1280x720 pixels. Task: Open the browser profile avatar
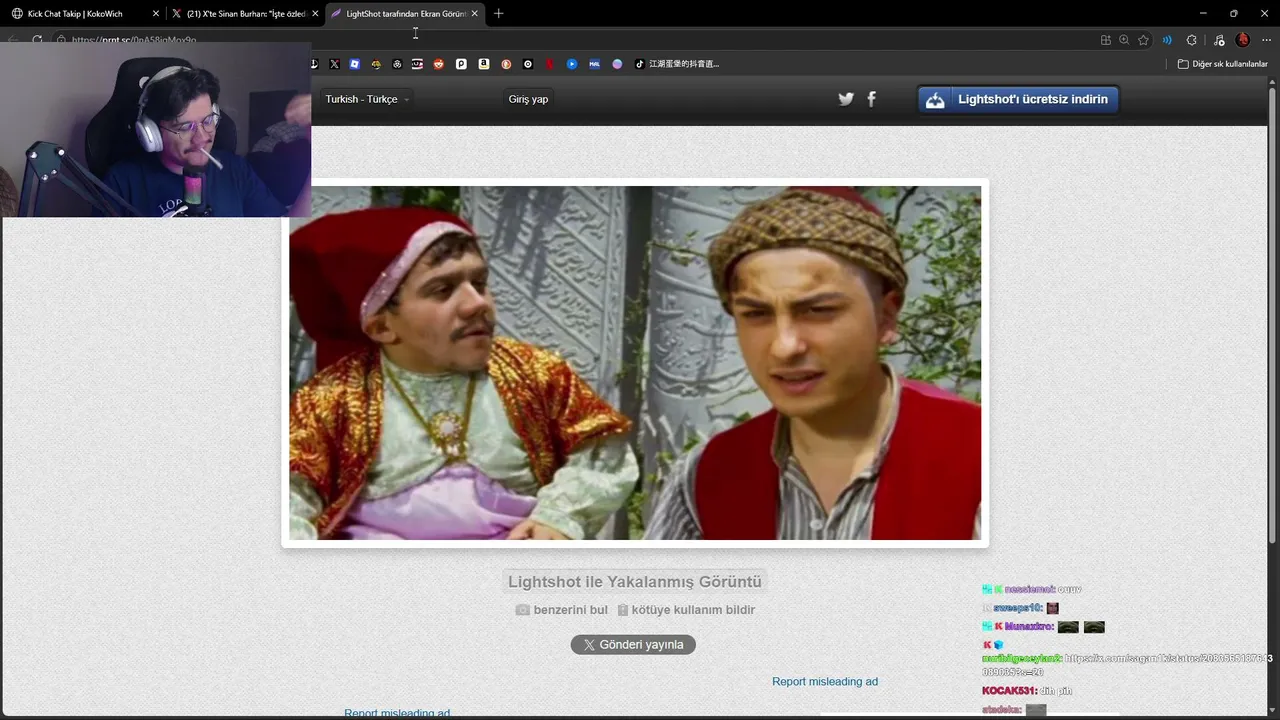[1243, 40]
